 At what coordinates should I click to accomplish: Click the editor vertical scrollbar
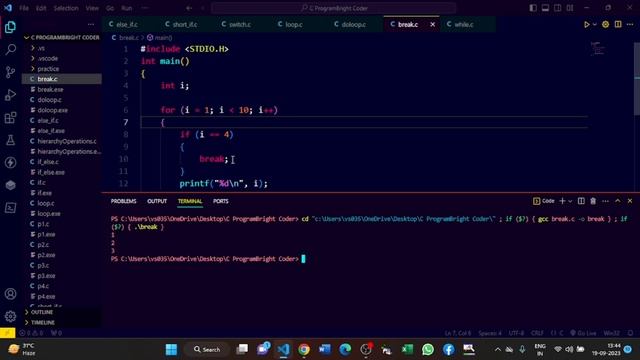point(637,78)
